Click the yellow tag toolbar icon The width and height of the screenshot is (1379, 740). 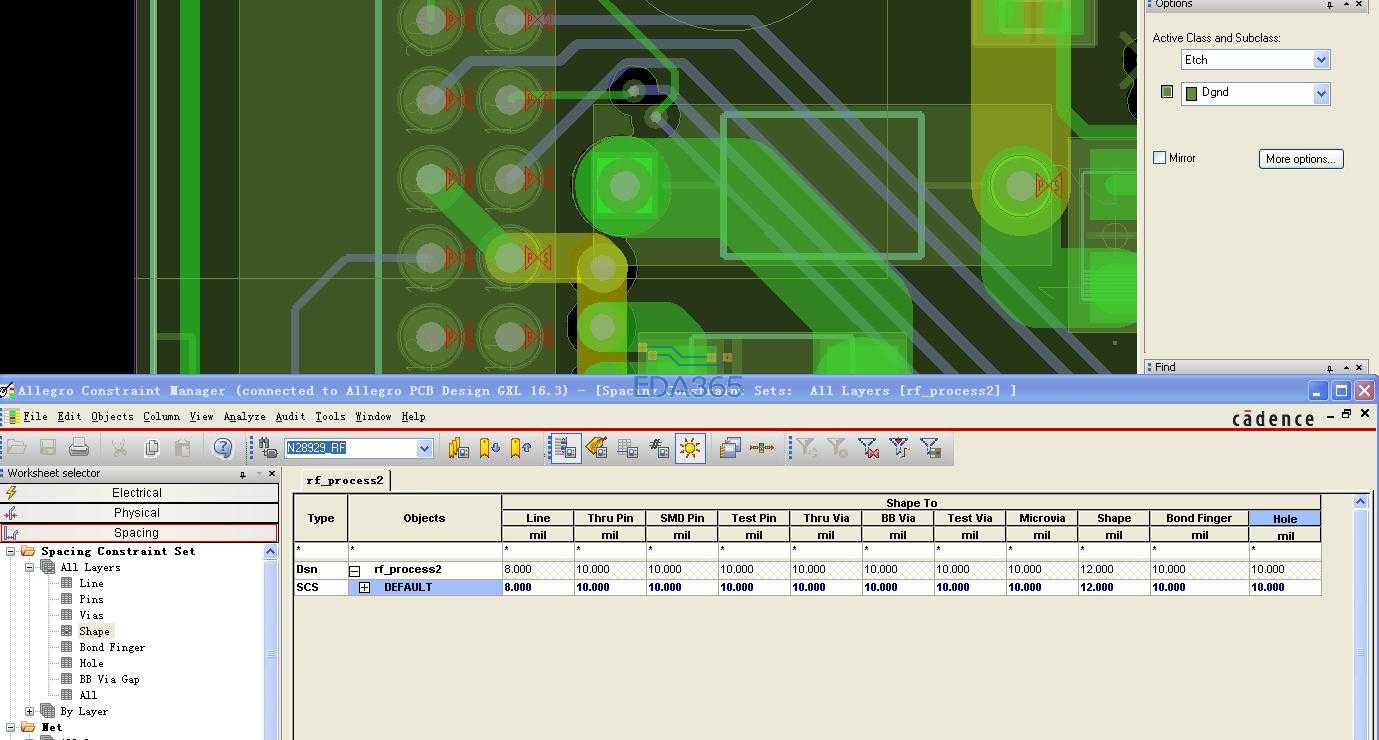597,448
